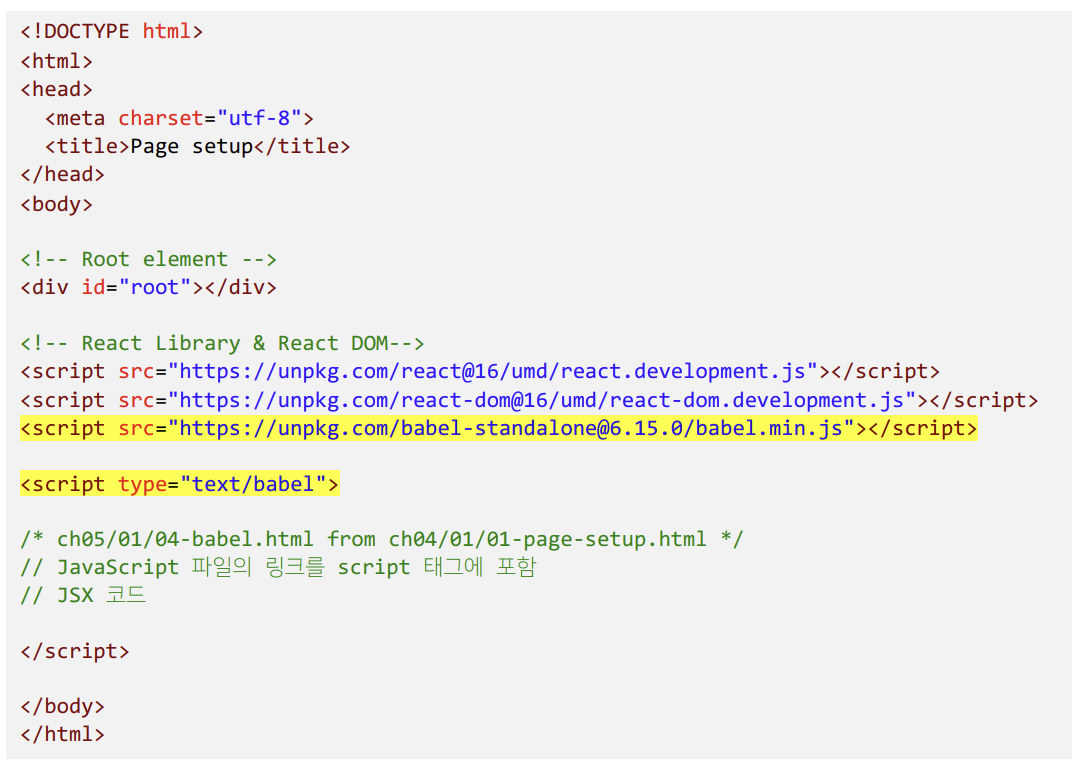Click the opening <head> tag
1079x765 pixels.
click(56, 89)
